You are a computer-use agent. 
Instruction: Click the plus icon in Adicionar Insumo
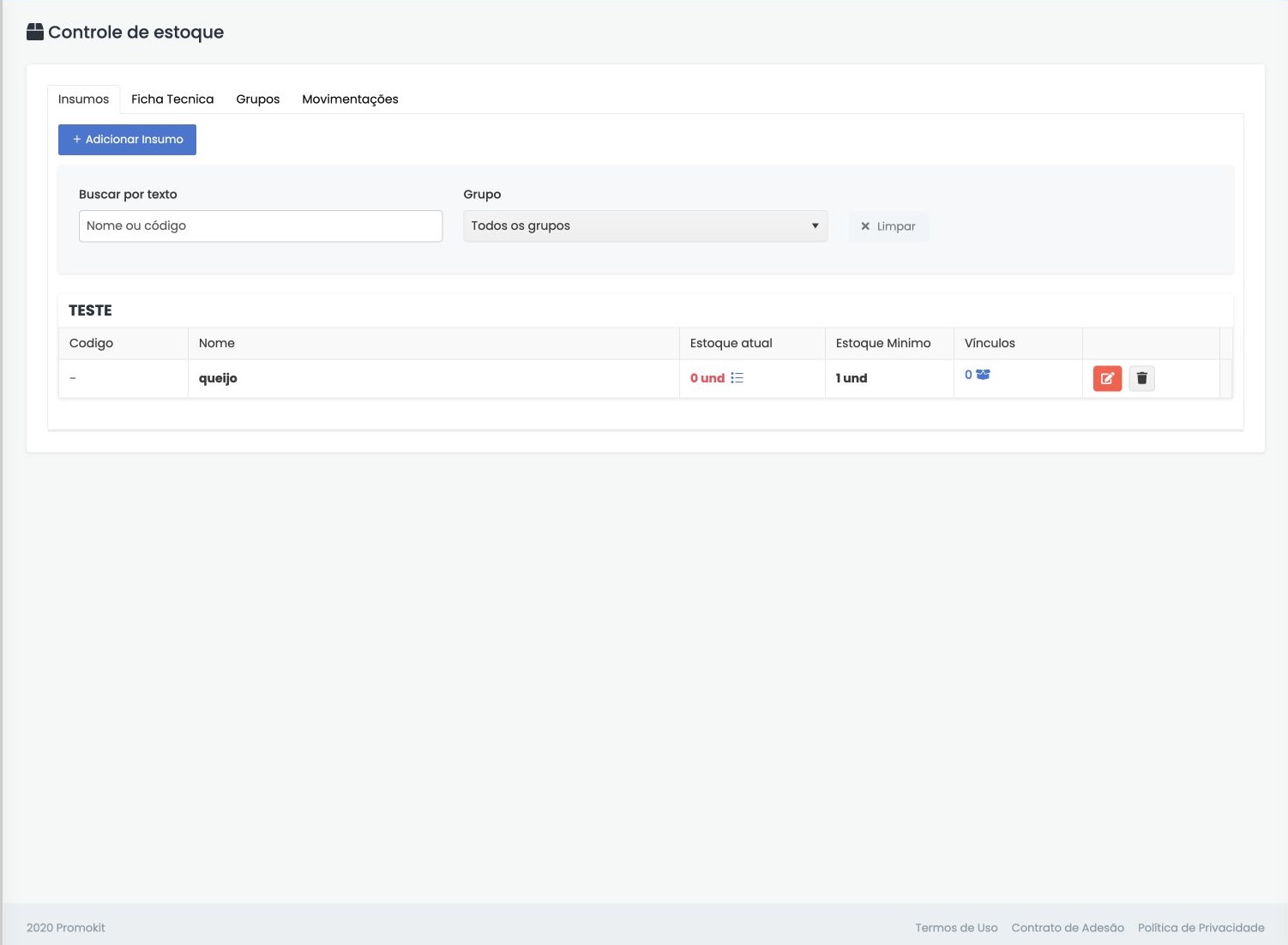pyautogui.click(x=76, y=139)
